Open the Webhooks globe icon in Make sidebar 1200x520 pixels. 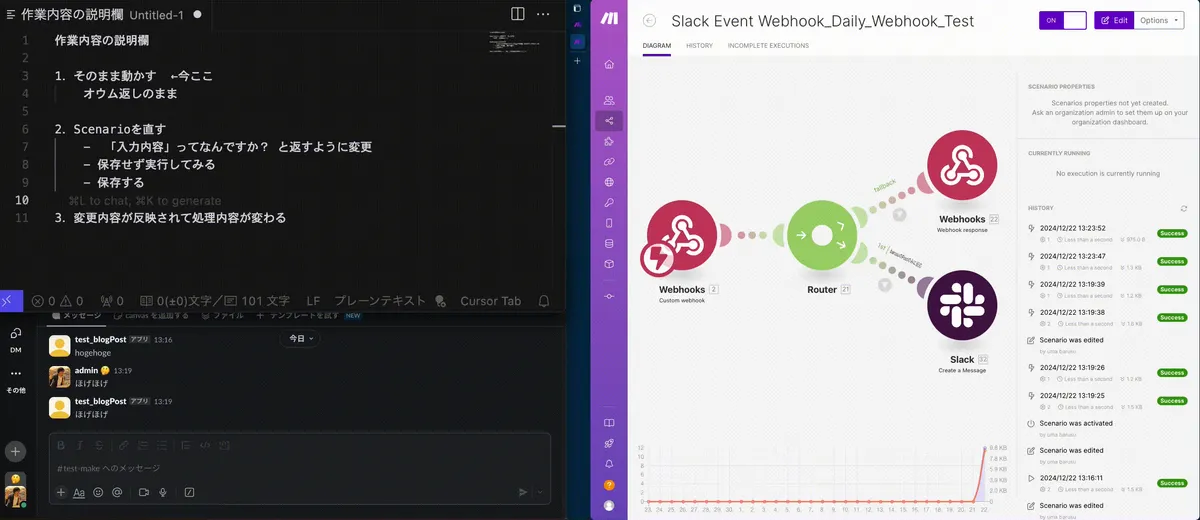609,182
